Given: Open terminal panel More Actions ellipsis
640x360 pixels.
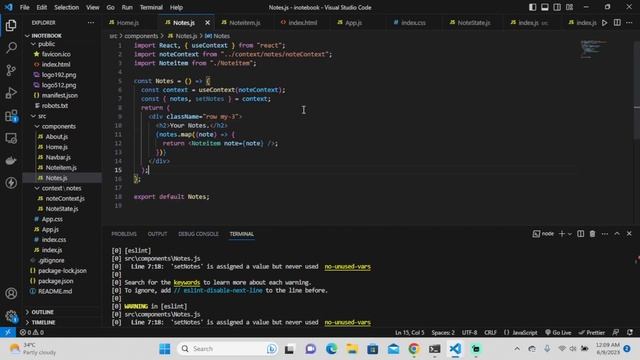Looking at the screenshot, I should pos(604,234).
